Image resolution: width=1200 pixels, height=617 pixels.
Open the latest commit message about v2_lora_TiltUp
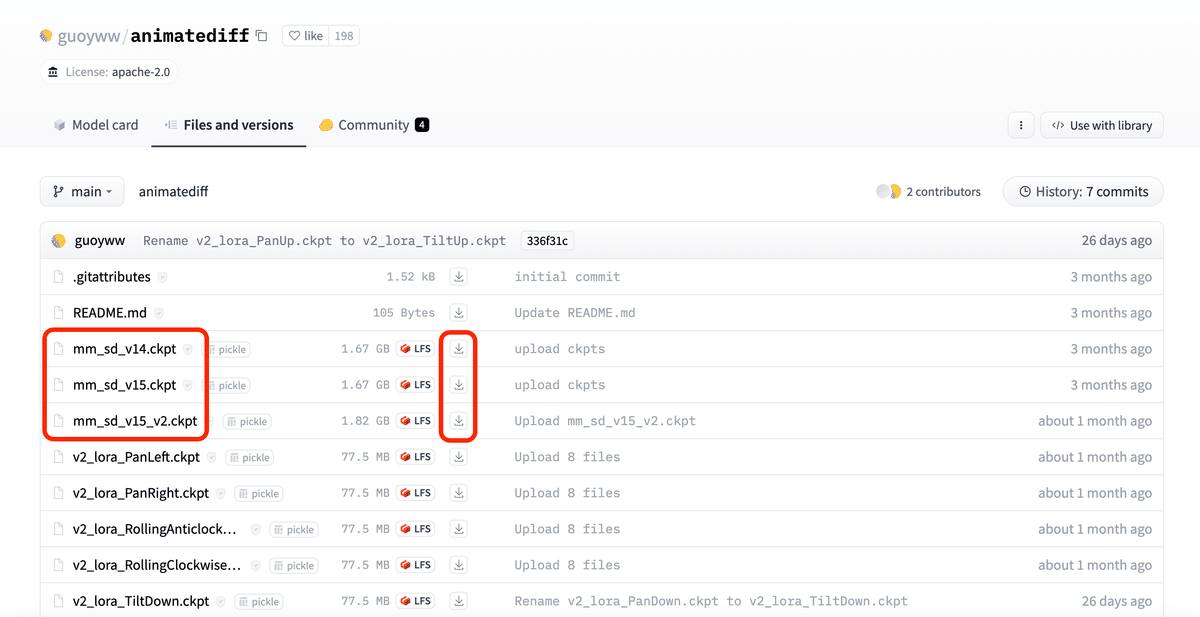pos(324,241)
